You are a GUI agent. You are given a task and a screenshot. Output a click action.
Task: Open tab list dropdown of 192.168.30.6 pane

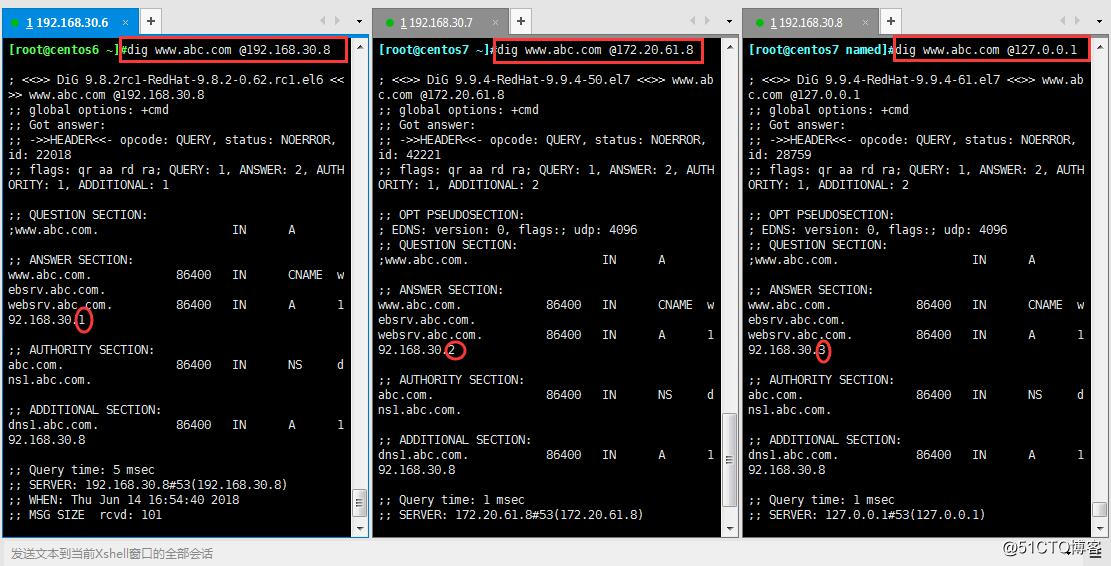(359, 22)
